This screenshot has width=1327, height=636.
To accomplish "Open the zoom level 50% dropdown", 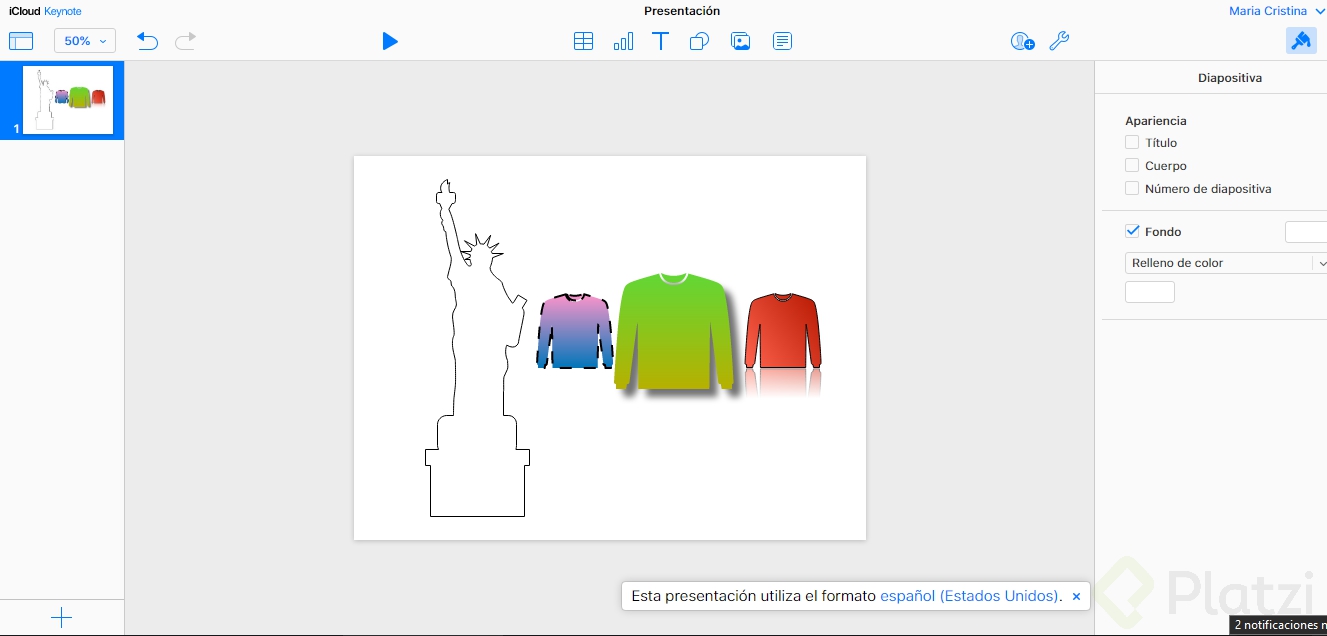I will pyautogui.click(x=83, y=40).
